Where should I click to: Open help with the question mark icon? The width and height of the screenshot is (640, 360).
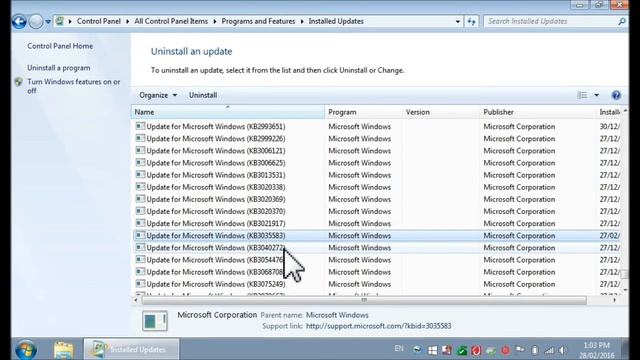pyautogui.click(x=616, y=95)
